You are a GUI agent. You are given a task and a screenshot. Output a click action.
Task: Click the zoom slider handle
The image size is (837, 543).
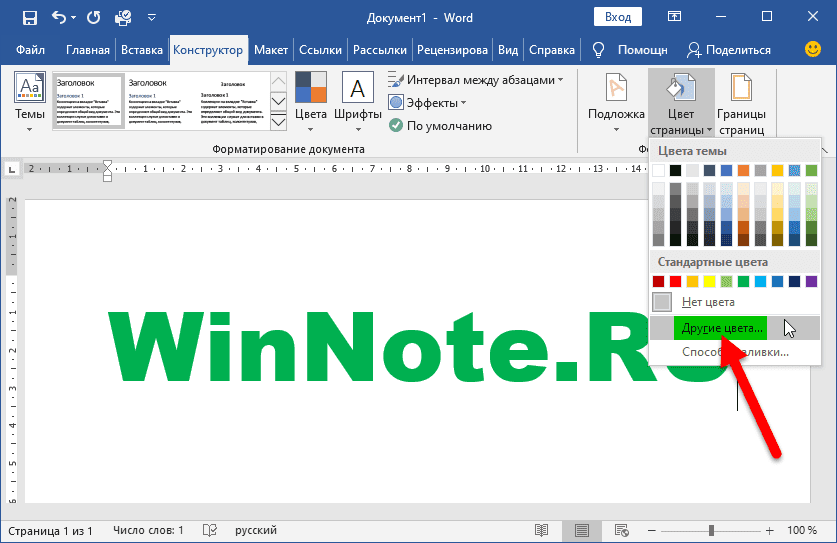711,530
